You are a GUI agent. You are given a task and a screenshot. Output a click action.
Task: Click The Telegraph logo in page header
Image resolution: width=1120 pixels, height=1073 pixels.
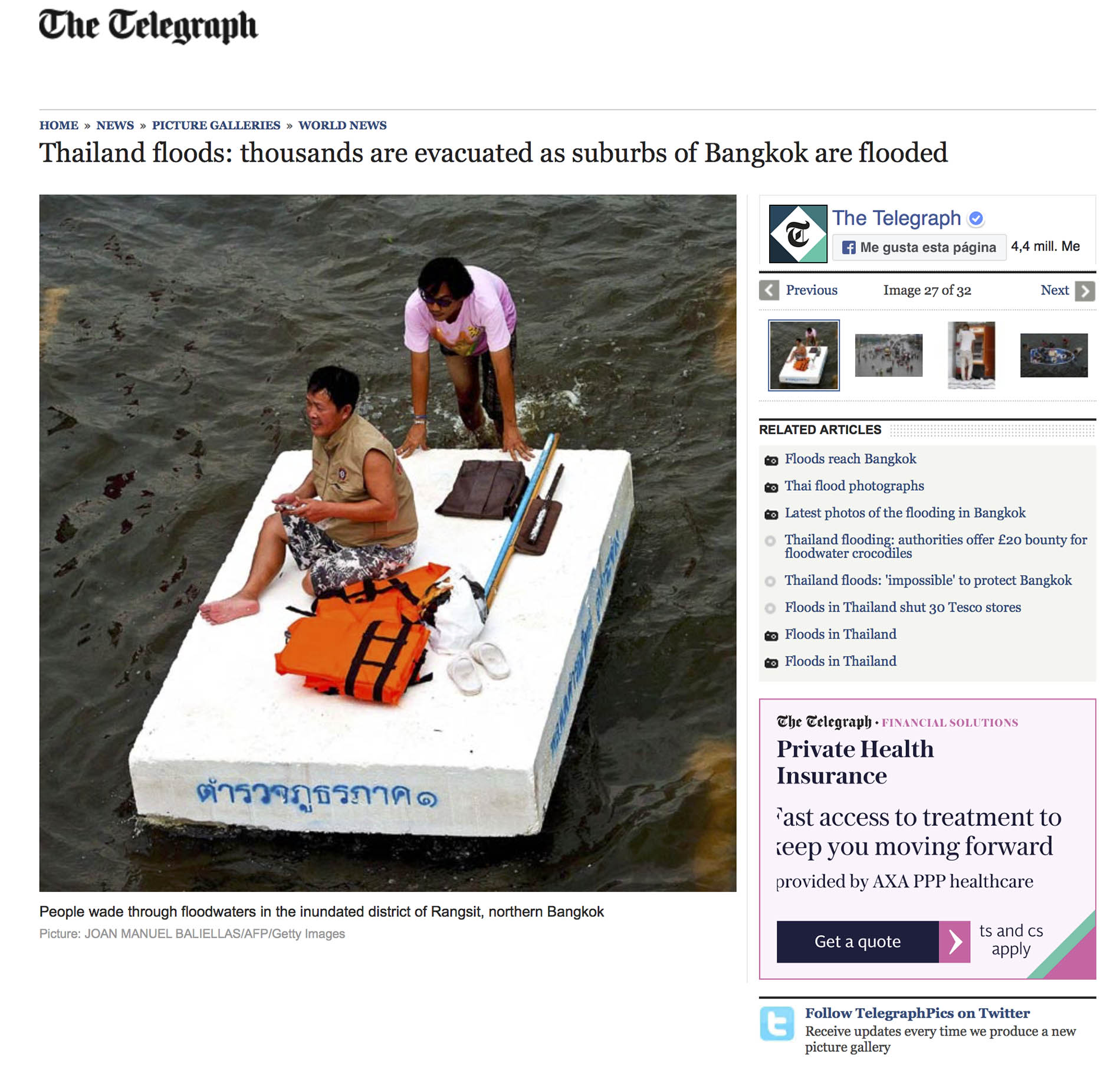(148, 26)
